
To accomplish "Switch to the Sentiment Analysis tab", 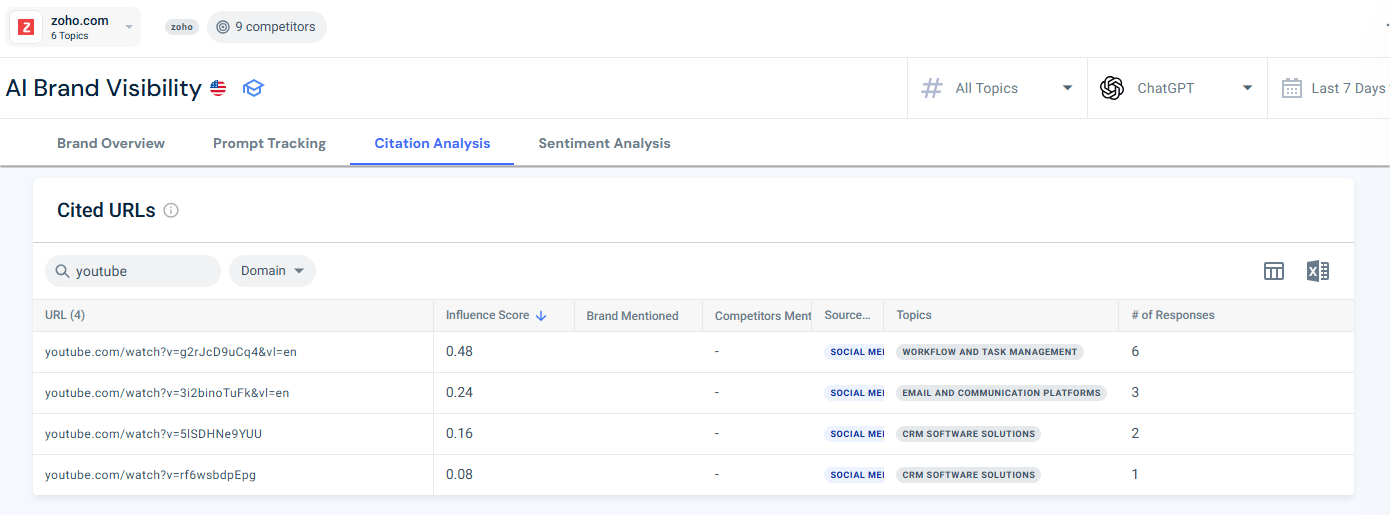I will [604, 143].
